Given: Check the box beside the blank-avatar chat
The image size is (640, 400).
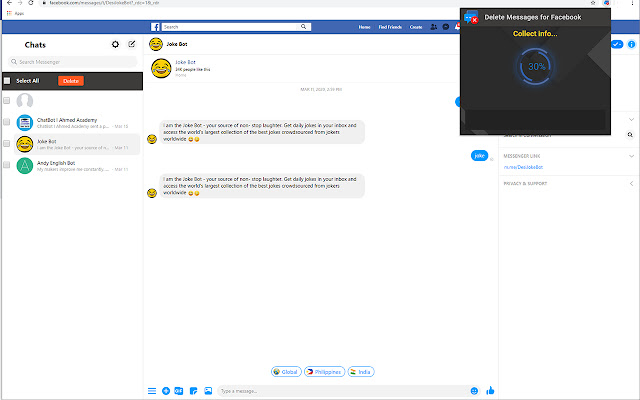Looking at the screenshot, I should click(7, 100).
